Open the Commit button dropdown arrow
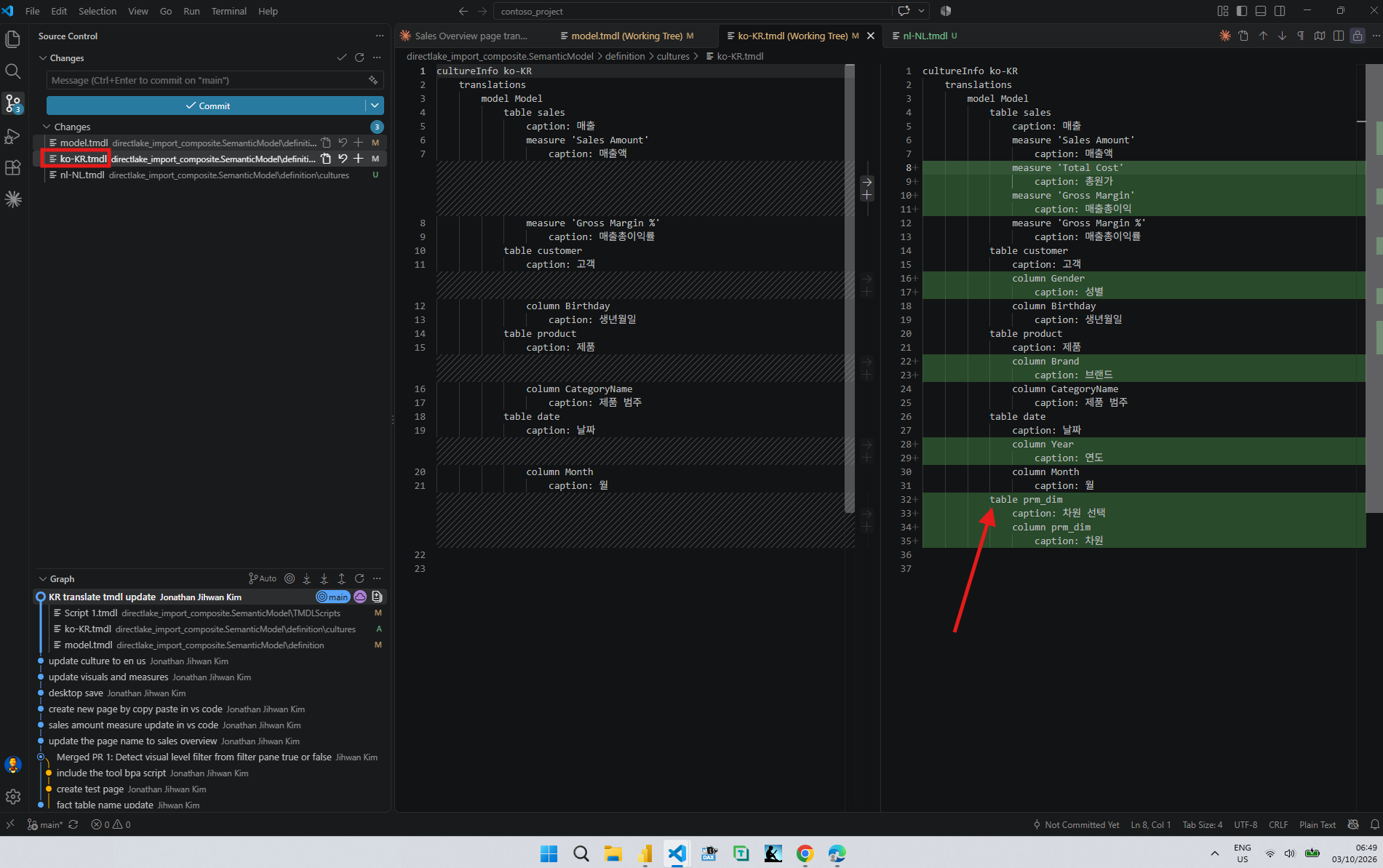 point(375,105)
